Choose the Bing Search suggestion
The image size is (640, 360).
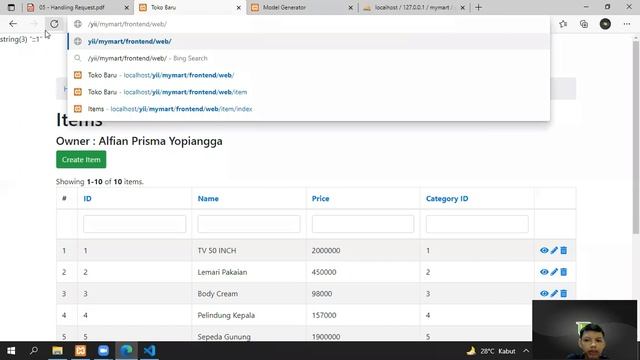(x=309, y=58)
